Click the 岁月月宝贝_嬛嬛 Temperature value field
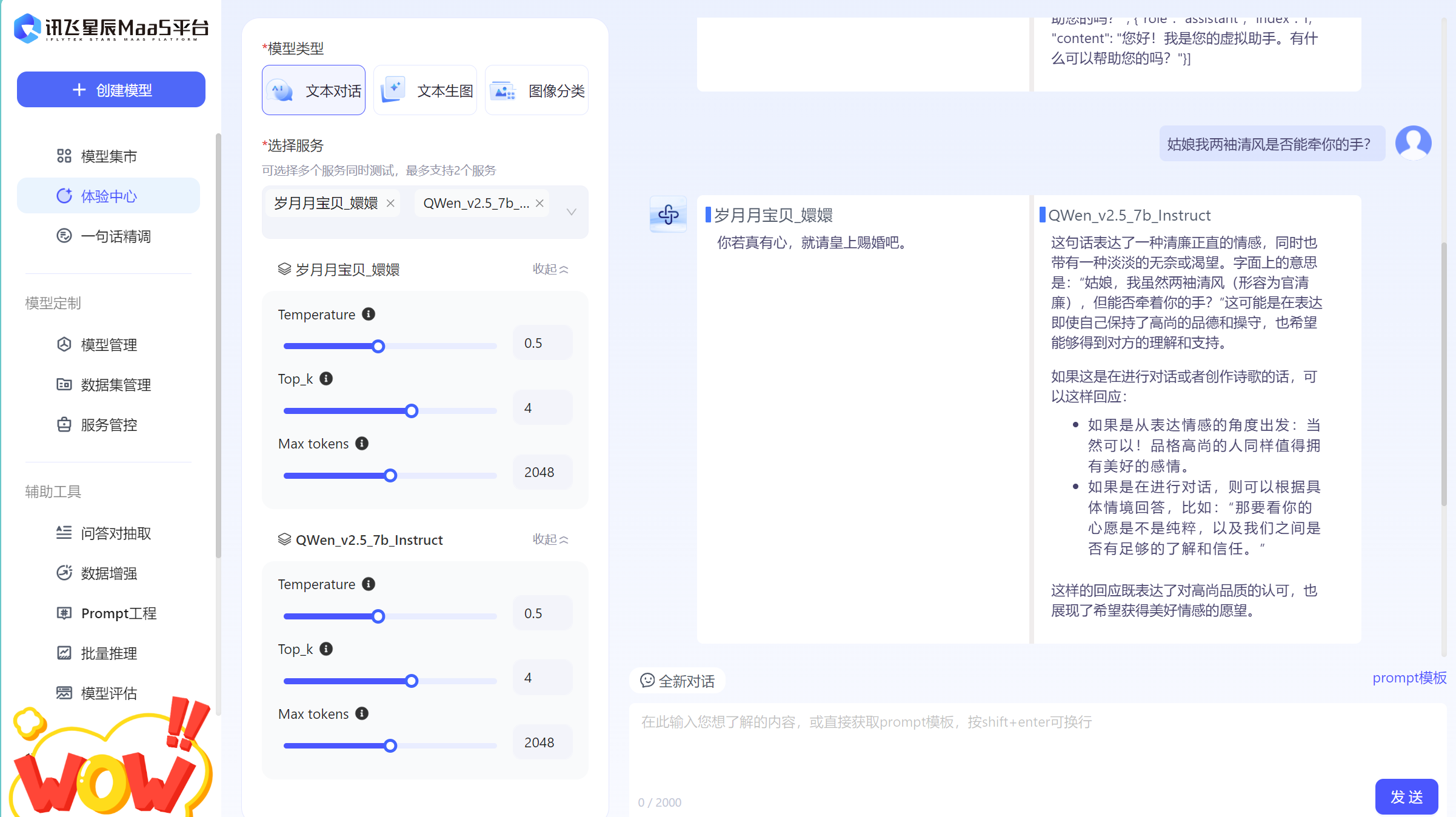This screenshot has width=1456, height=817. (543, 343)
